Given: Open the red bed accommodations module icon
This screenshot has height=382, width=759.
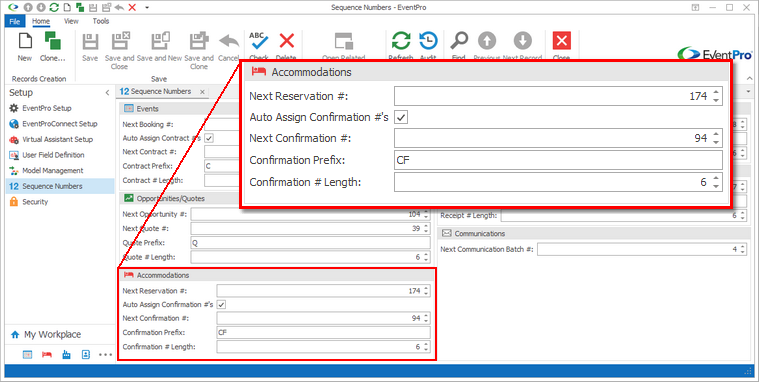Looking at the screenshot, I should (x=46, y=355).
